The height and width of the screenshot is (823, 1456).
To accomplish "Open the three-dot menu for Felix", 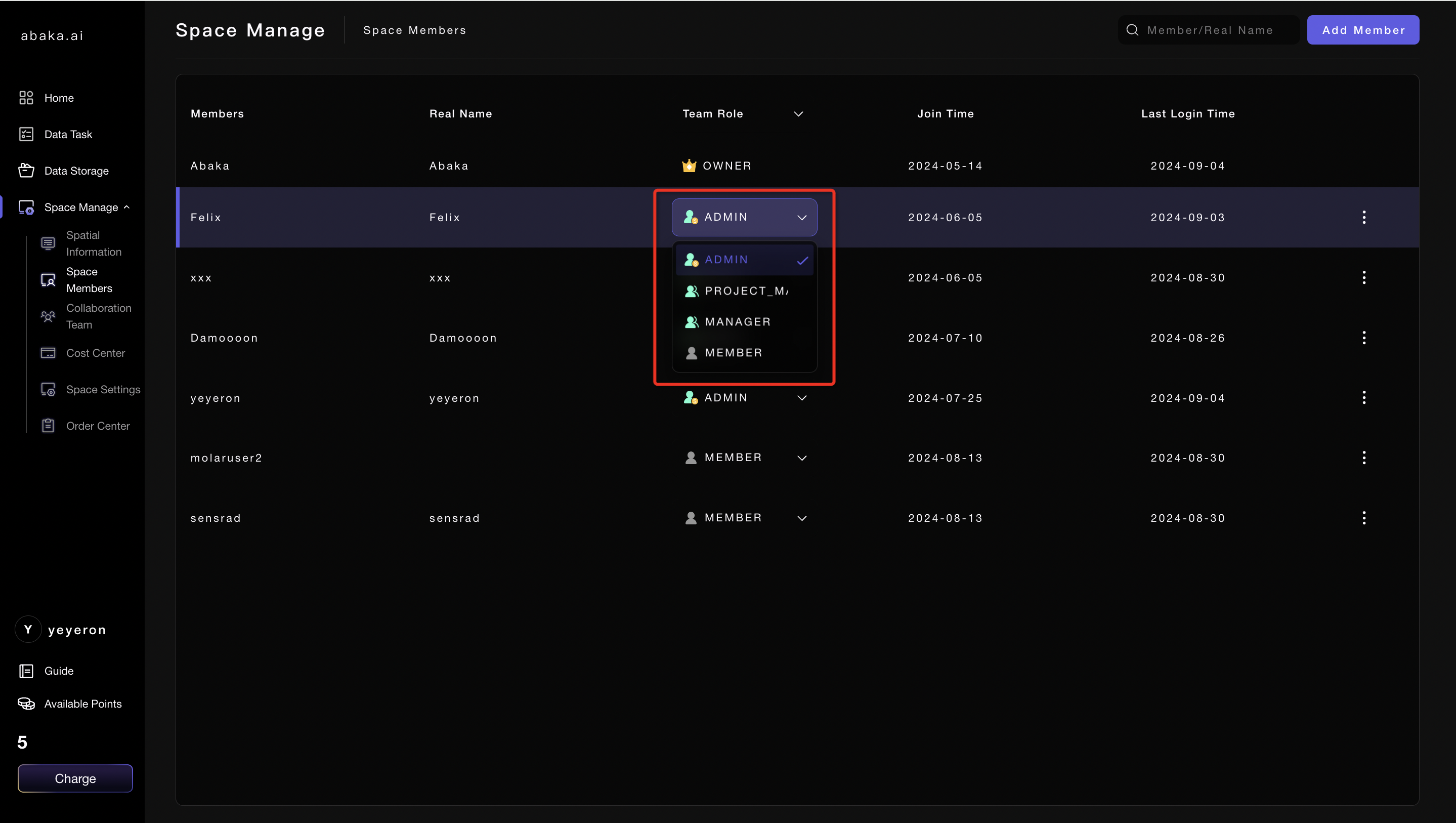I will [x=1363, y=217].
